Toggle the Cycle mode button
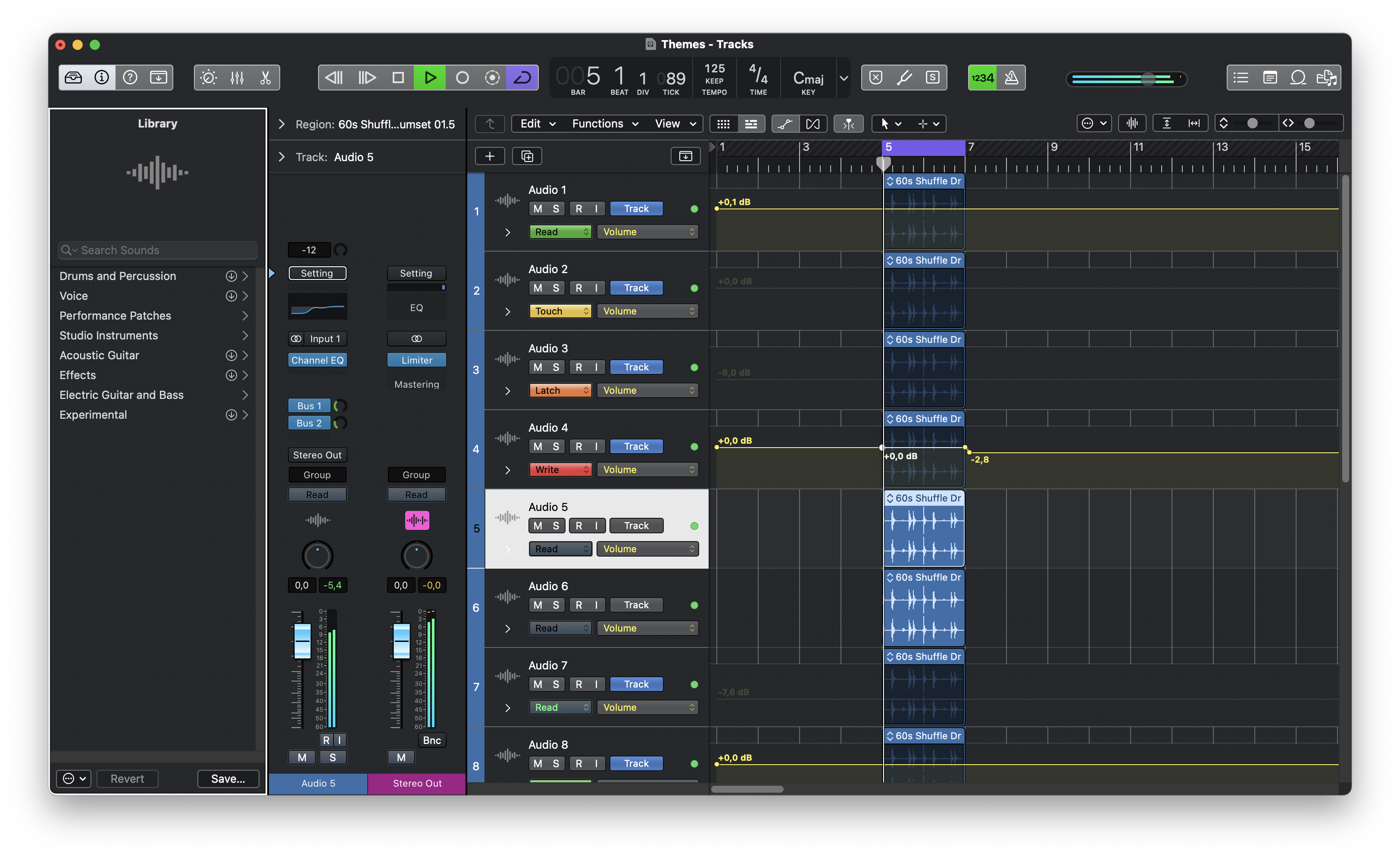Screen dimensions: 1400x859 click(522, 78)
